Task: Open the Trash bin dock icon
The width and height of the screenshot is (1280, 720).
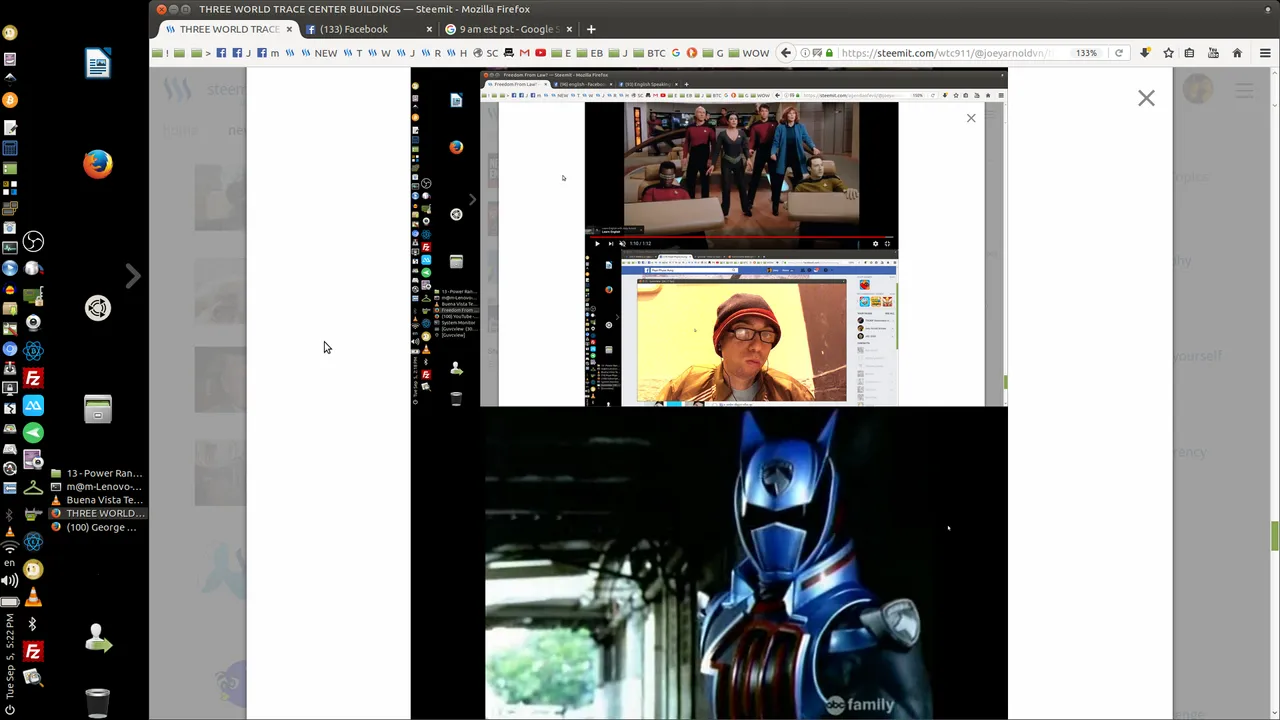Action: (x=98, y=703)
